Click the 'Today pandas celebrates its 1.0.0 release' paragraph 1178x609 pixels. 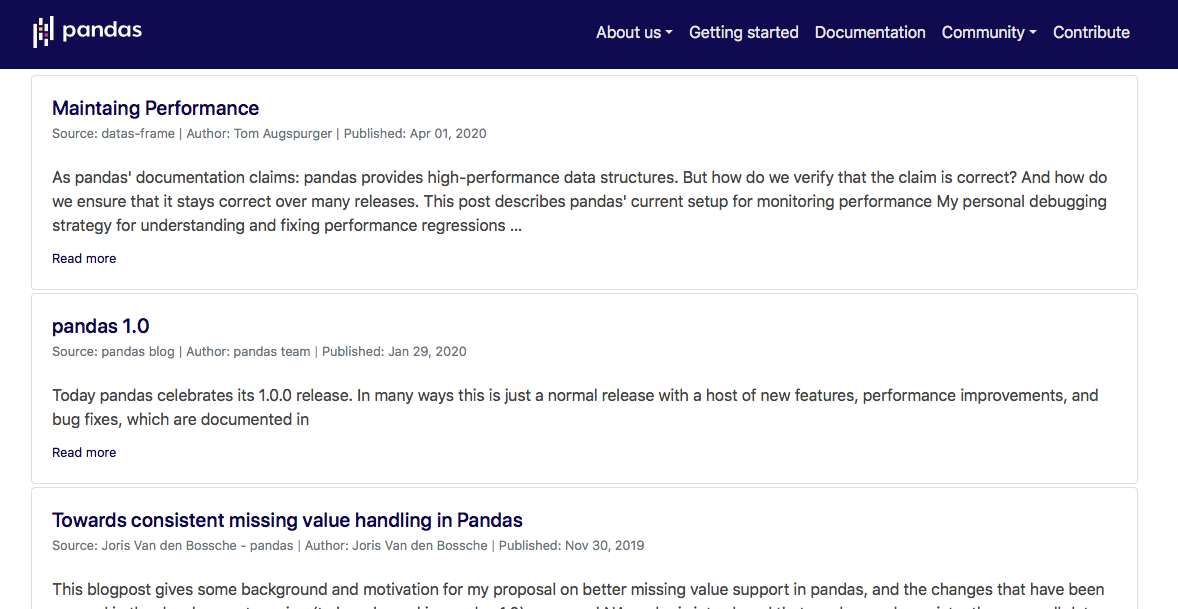coord(575,407)
